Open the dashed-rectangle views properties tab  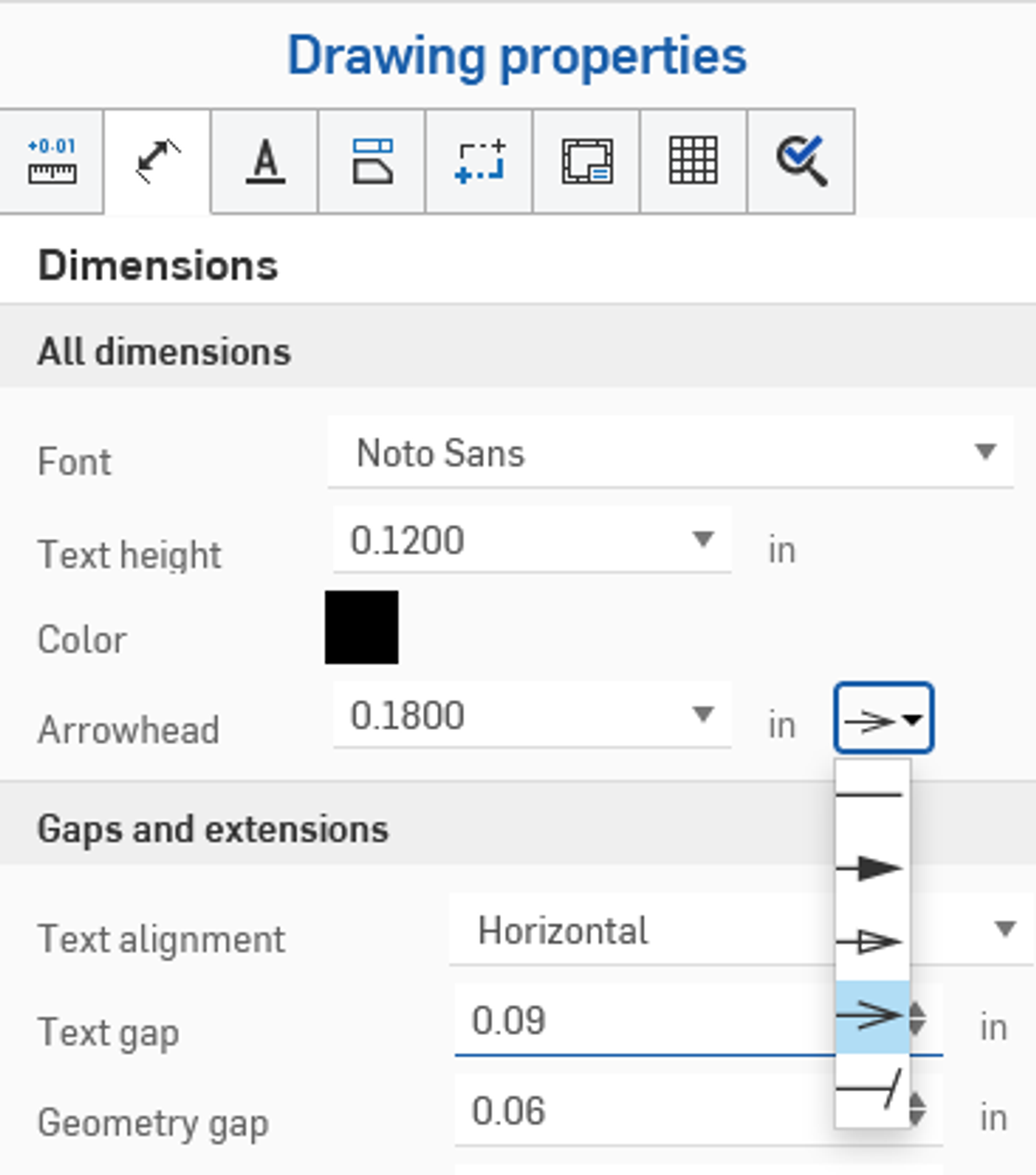point(479,161)
